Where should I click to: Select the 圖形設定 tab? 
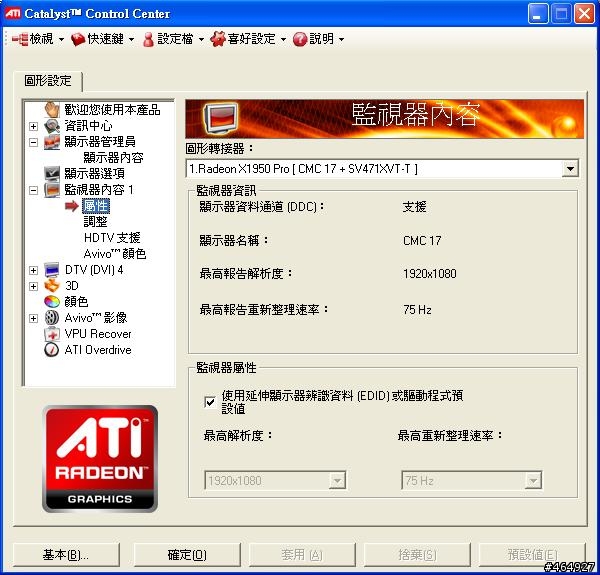coord(48,81)
